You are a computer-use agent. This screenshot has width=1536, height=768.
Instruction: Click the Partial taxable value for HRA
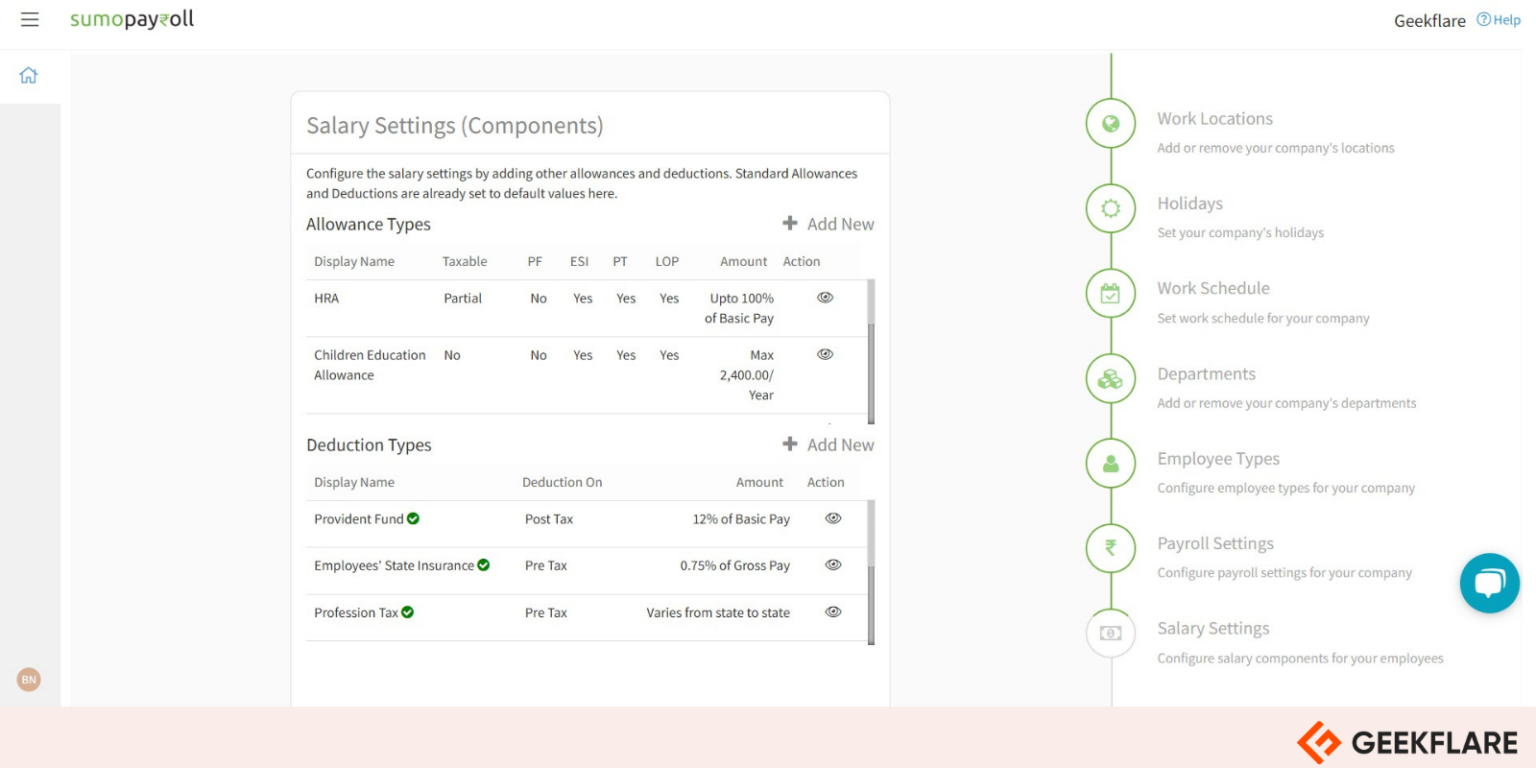(x=463, y=298)
